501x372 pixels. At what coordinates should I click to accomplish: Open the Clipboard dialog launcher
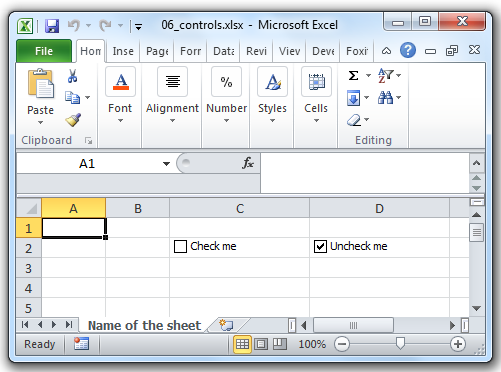(x=88, y=140)
